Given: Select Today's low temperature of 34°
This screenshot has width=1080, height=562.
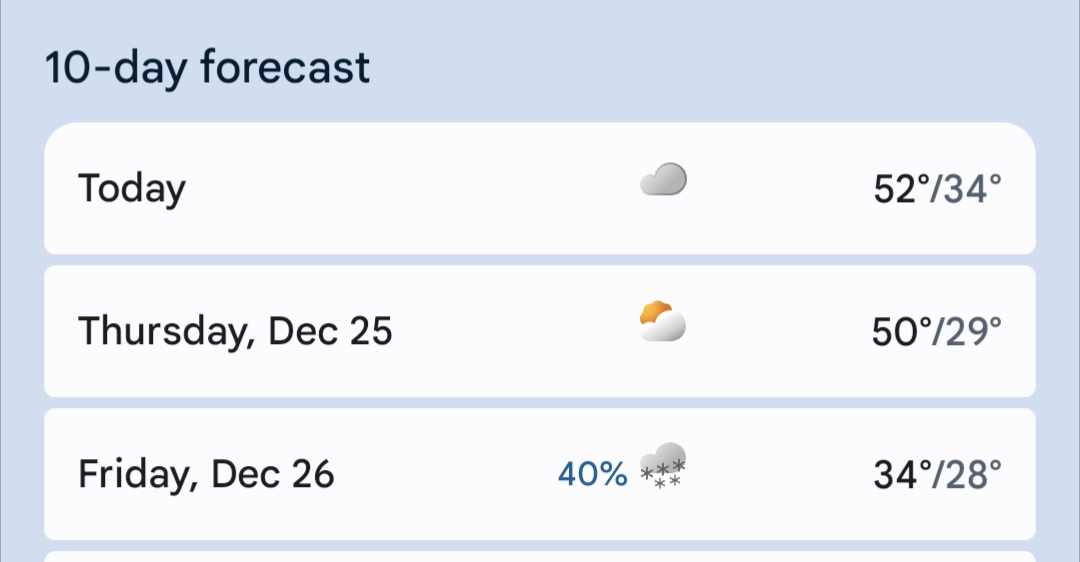Looking at the screenshot, I should pos(969,189).
